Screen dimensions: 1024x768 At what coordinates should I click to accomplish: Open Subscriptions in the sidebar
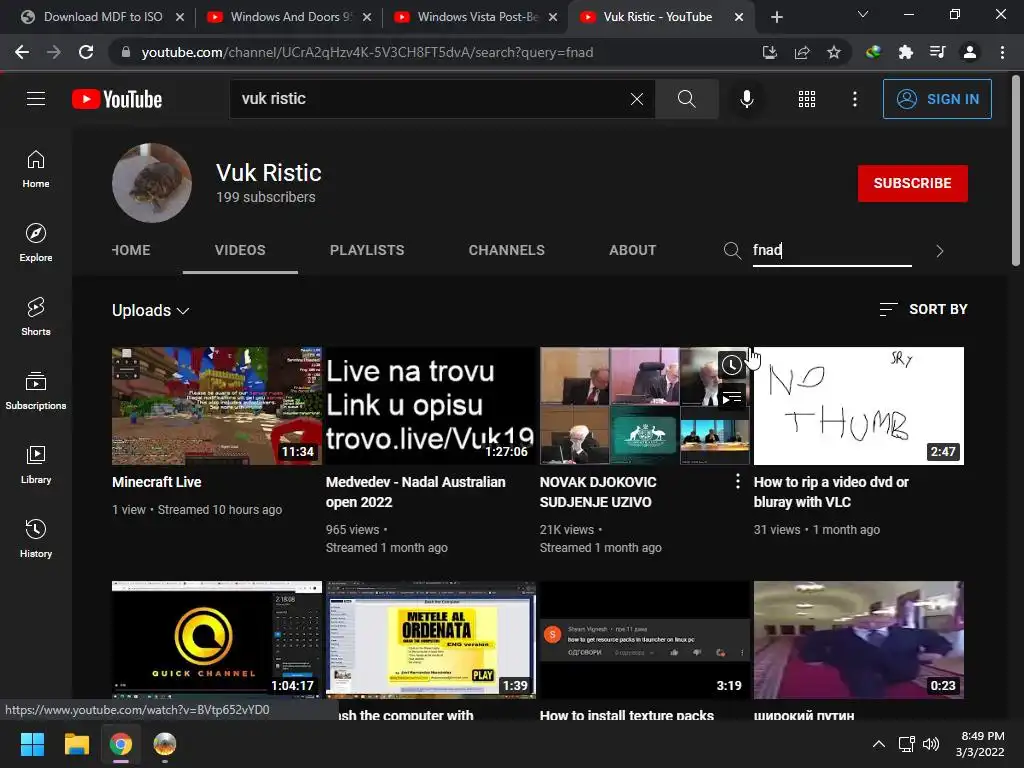coord(36,391)
